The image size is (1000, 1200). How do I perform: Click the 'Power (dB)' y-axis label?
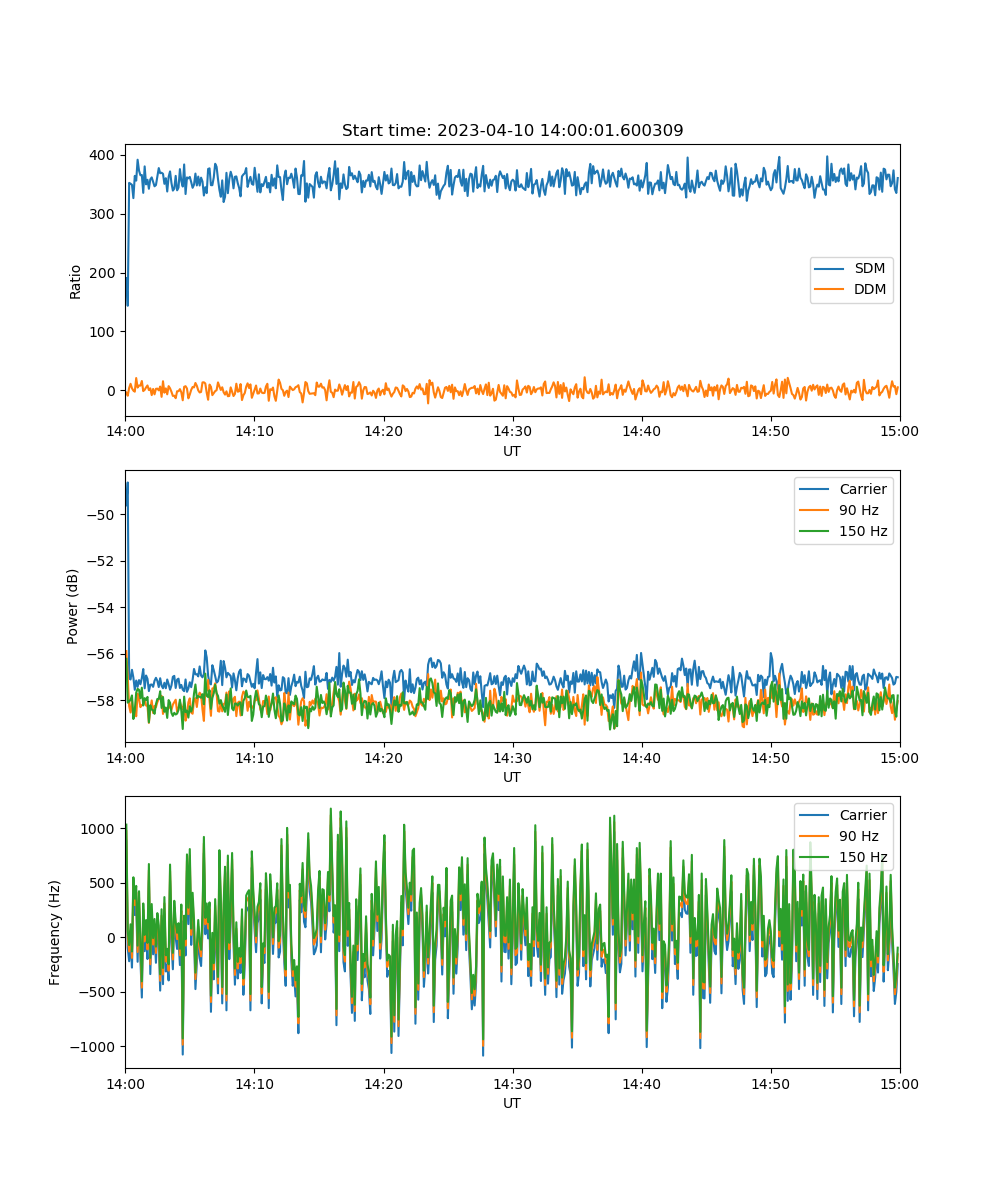[74, 606]
